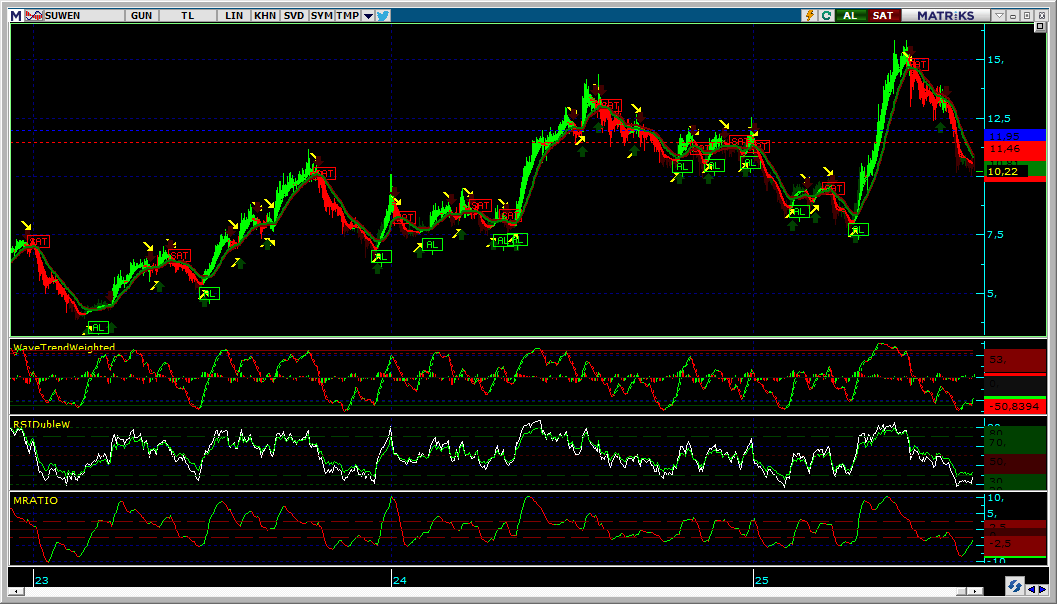Click the 25 year marker on the time axis
The height and width of the screenshot is (604, 1057).
(761, 580)
